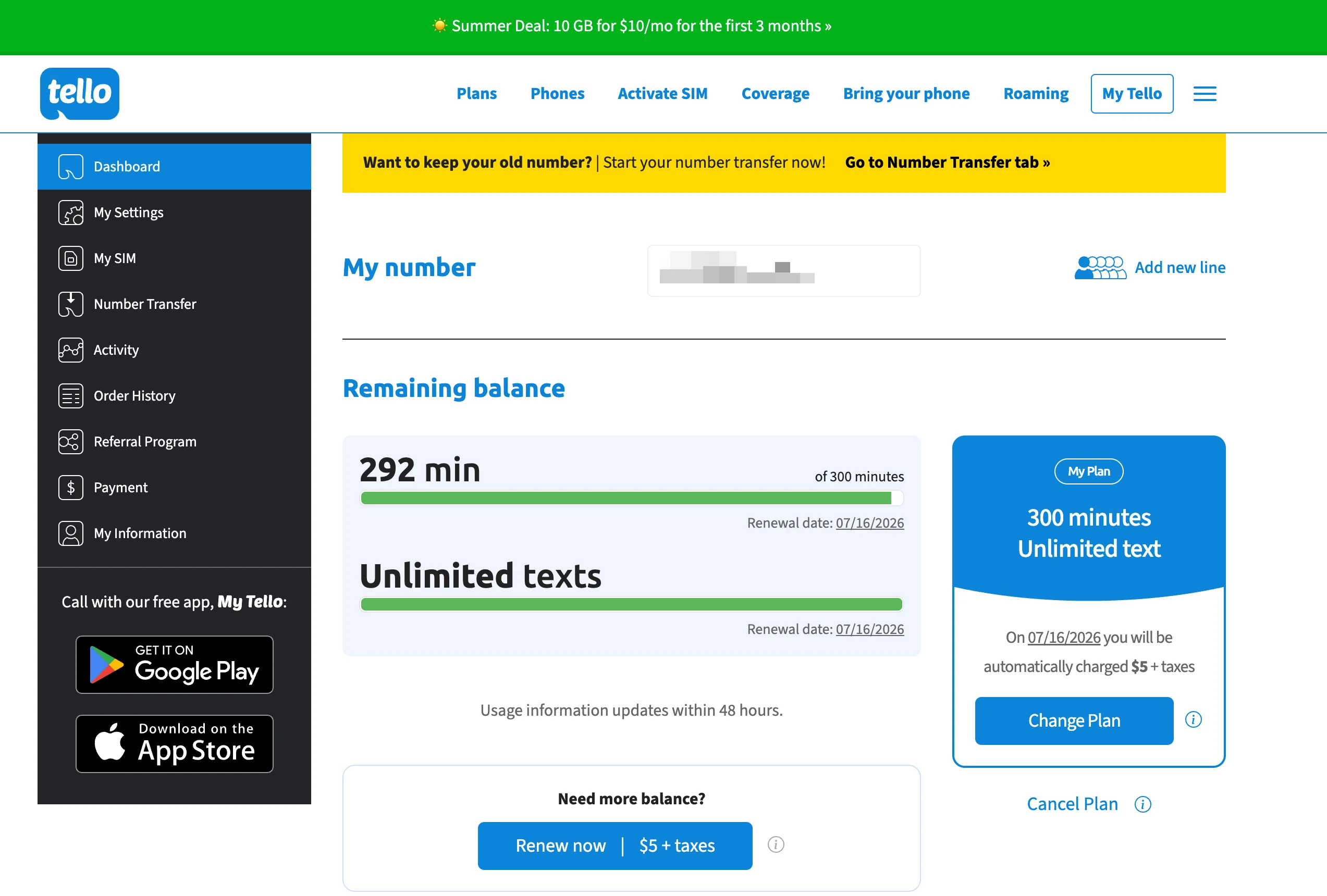Viewport: 1327px width, 896px height.
Task: Click the Payment dollar icon
Action: (x=71, y=488)
